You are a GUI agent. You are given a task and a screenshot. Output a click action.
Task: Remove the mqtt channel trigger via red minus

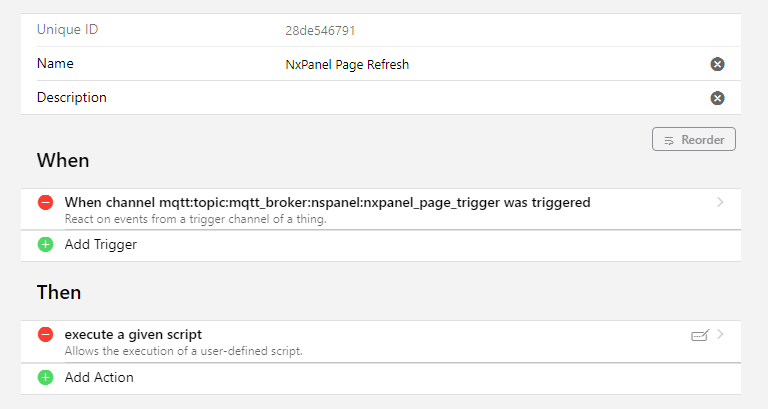coord(46,202)
